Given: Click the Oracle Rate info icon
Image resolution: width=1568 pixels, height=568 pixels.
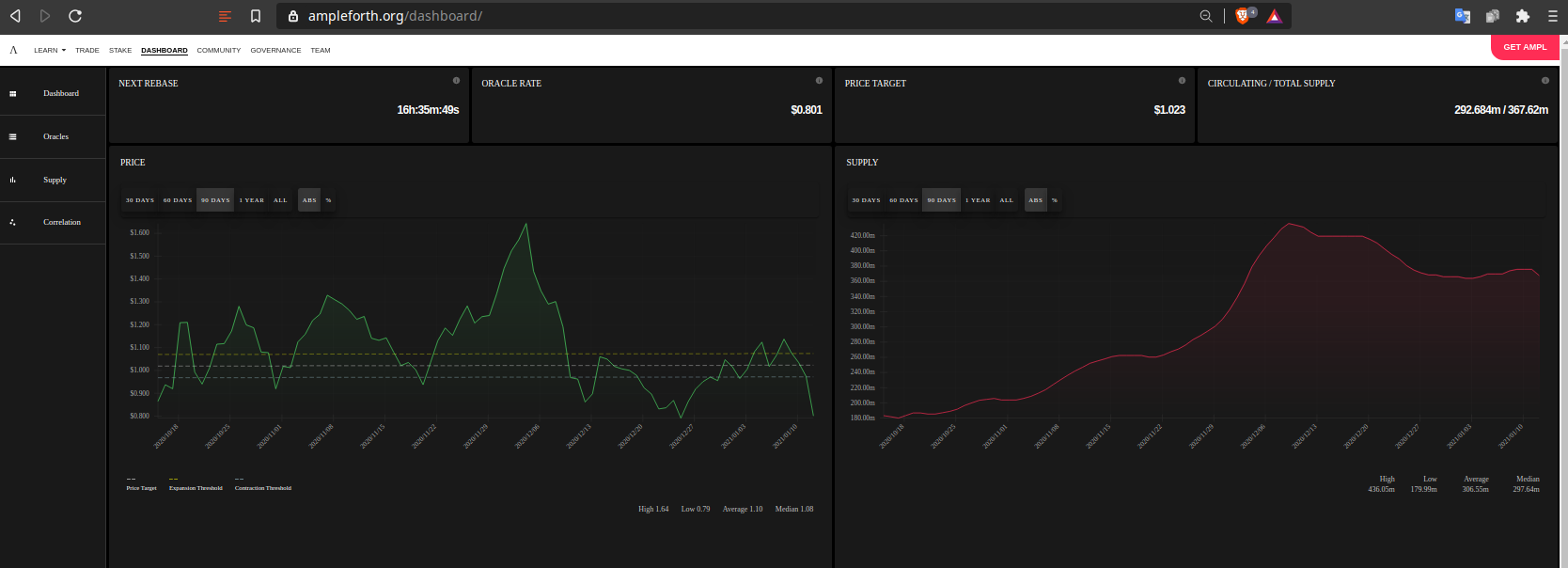Looking at the screenshot, I should click(820, 81).
